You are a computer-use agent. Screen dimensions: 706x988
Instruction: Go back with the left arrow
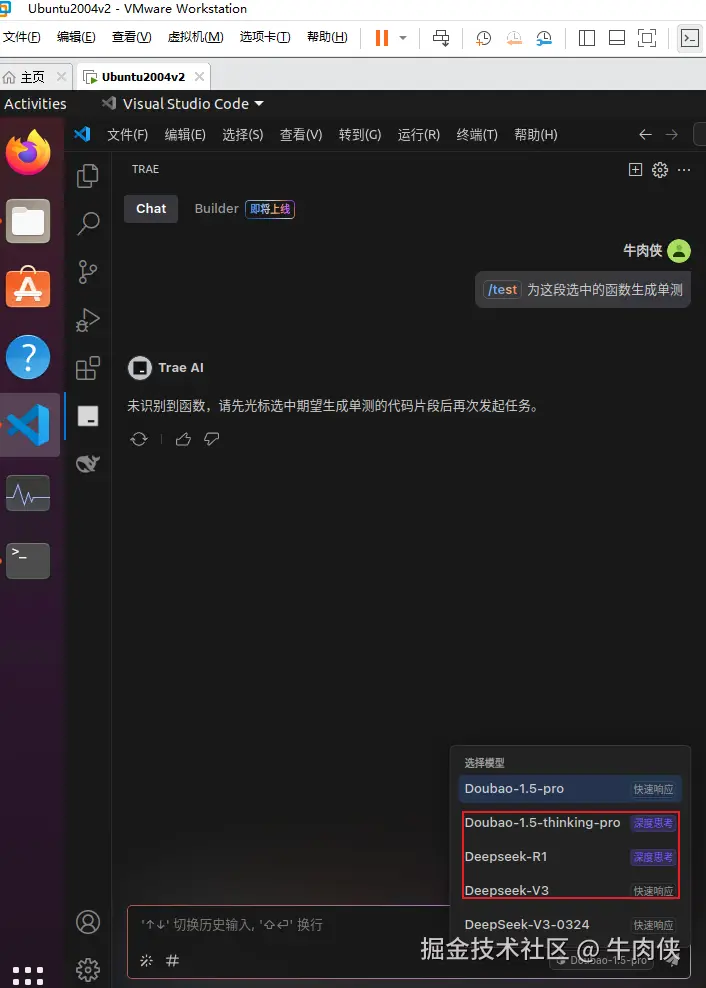pos(645,134)
